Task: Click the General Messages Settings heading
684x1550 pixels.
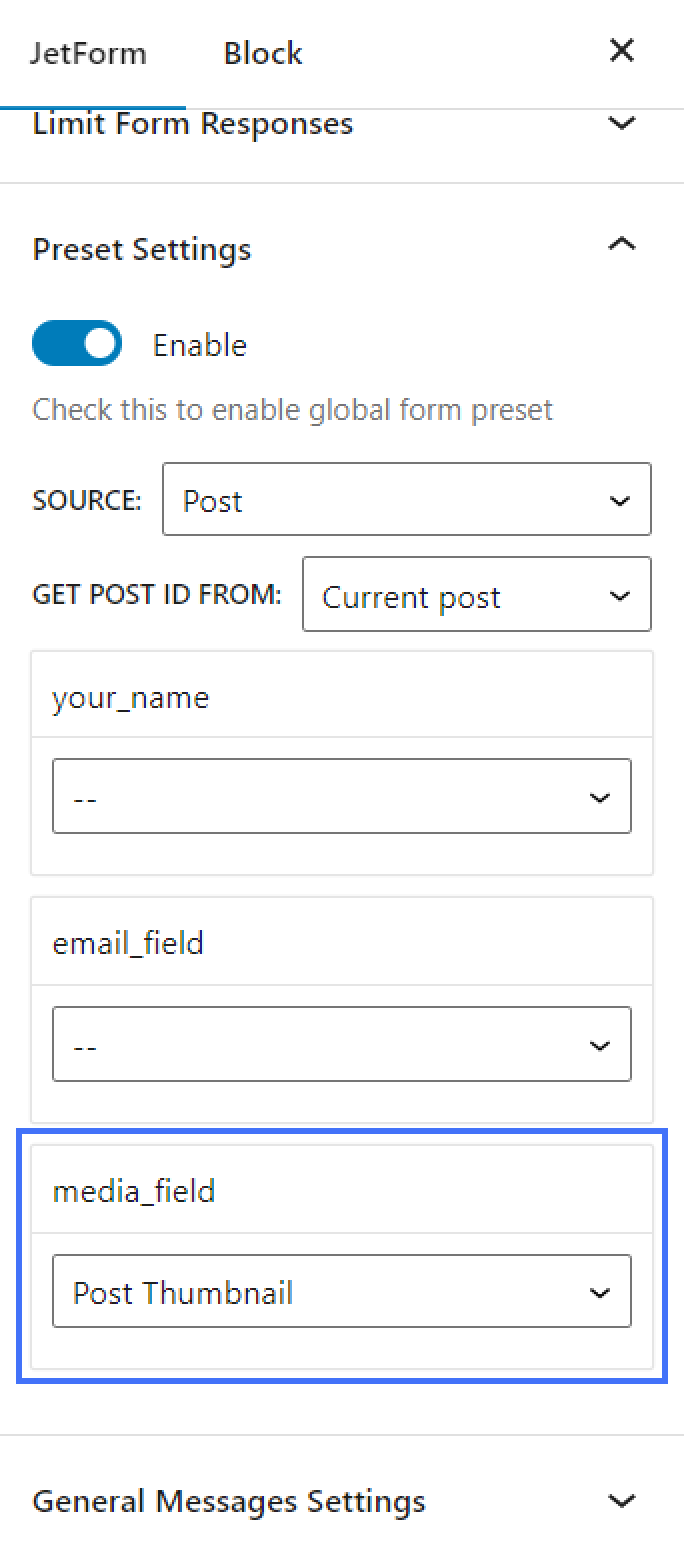Action: [229, 1500]
